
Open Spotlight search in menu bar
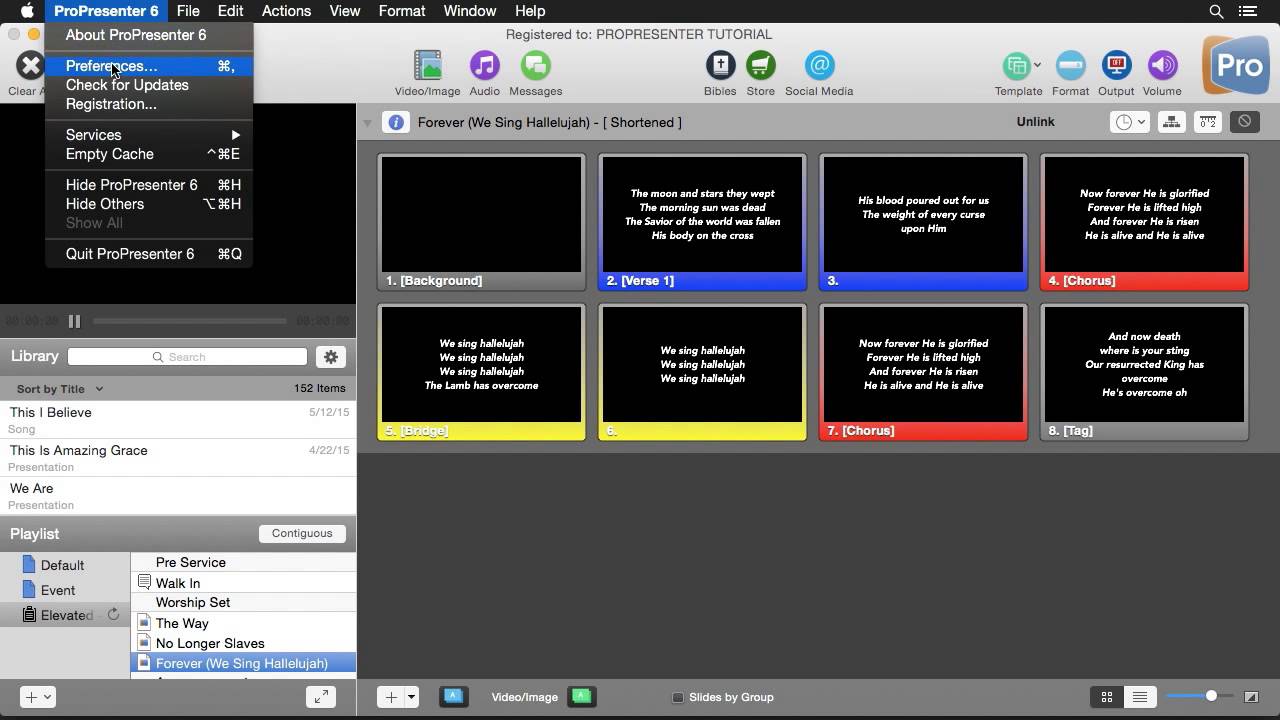[1216, 11]
